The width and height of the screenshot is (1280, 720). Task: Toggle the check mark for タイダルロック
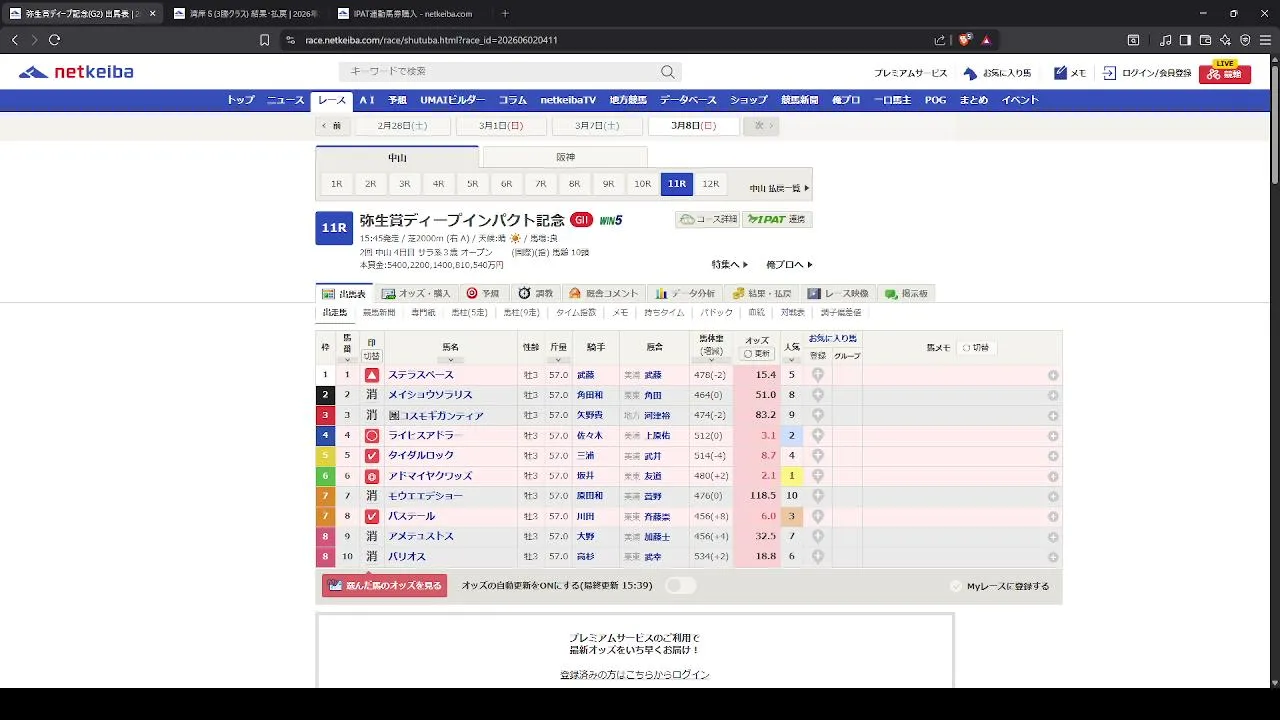click(x=371, y=456)
